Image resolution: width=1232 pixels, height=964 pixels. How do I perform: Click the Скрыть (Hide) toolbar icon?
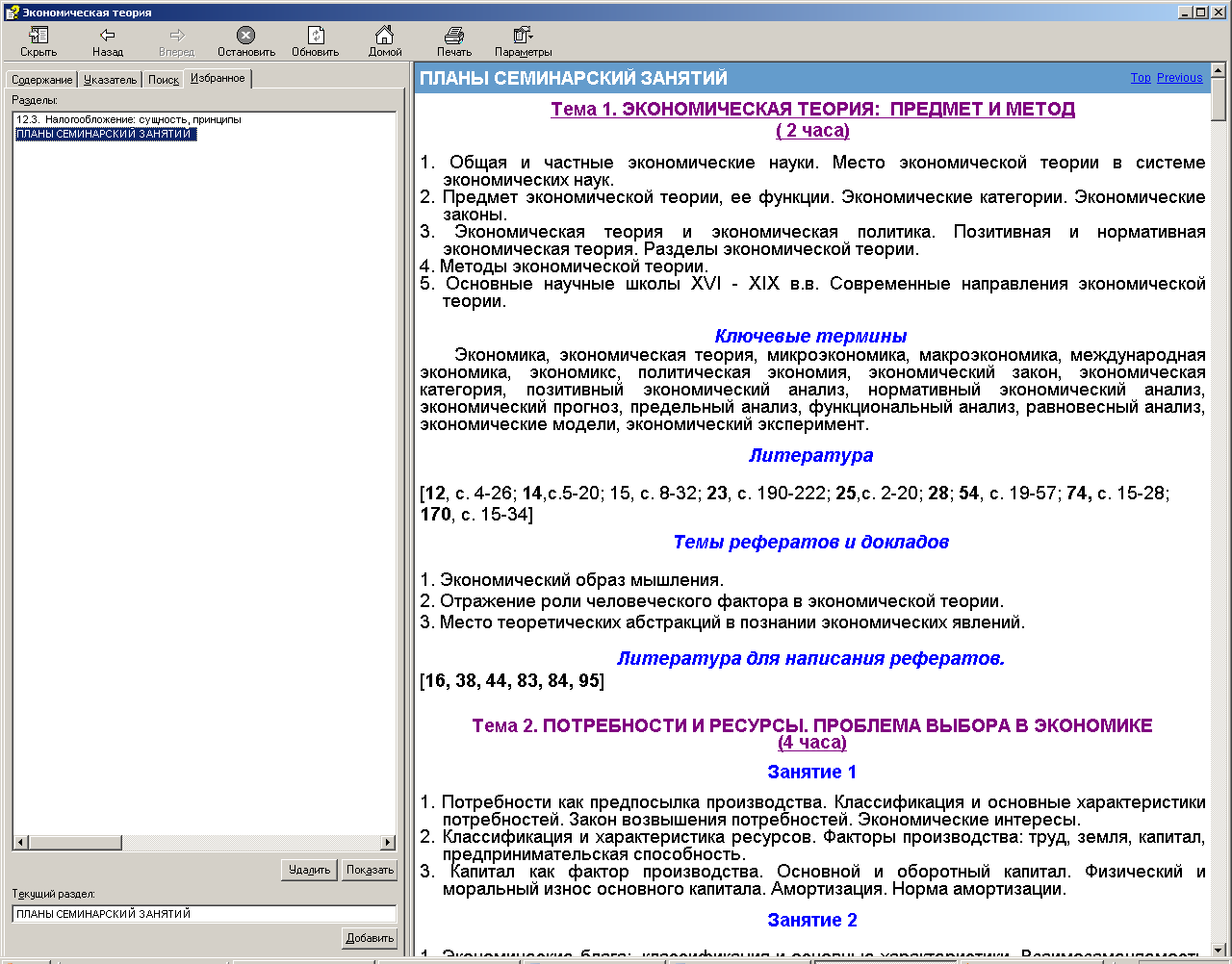pyautogui.click(x=38, y=36)
